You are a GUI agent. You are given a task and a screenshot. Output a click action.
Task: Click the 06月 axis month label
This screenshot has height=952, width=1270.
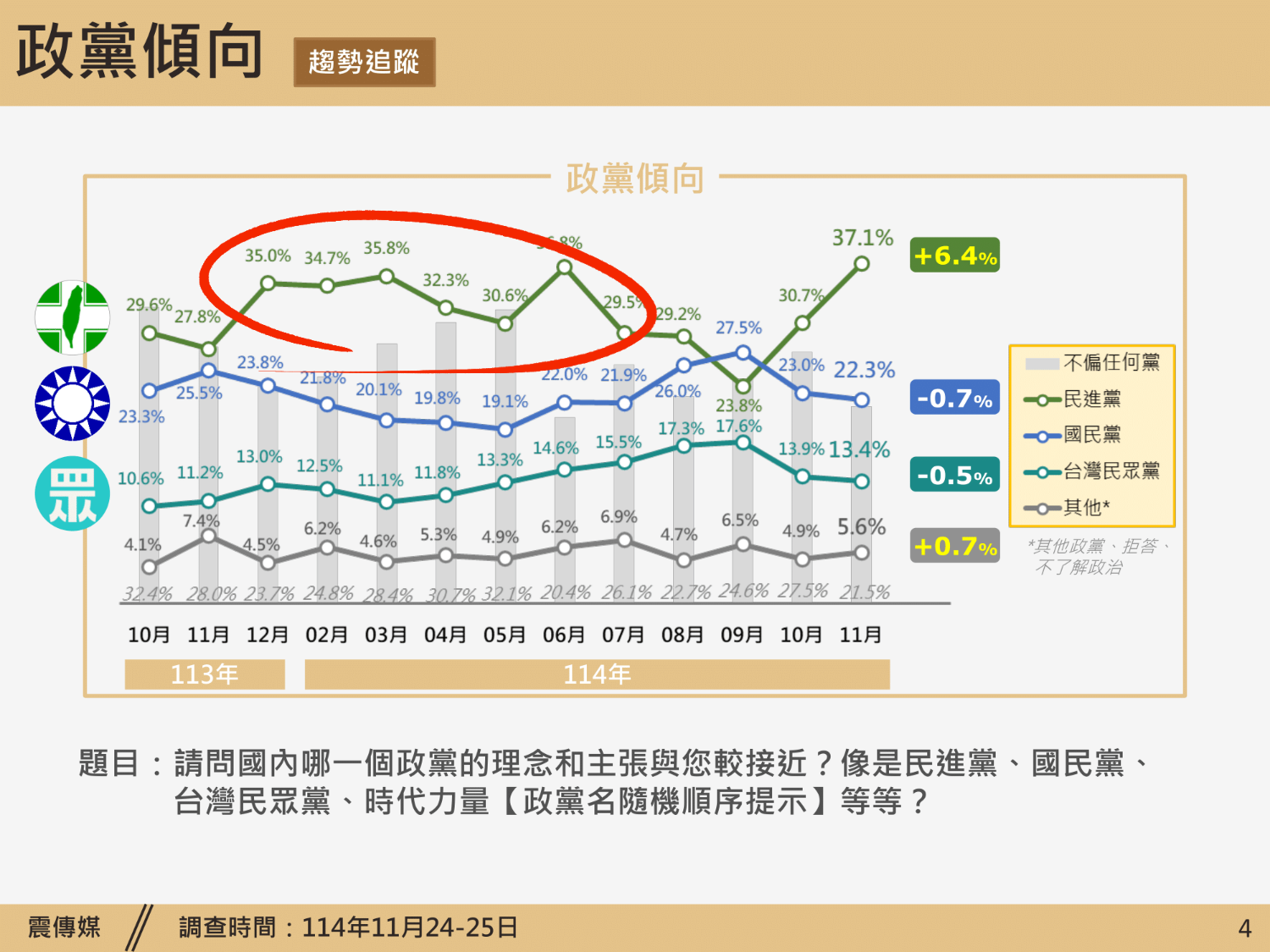point(564,635)
